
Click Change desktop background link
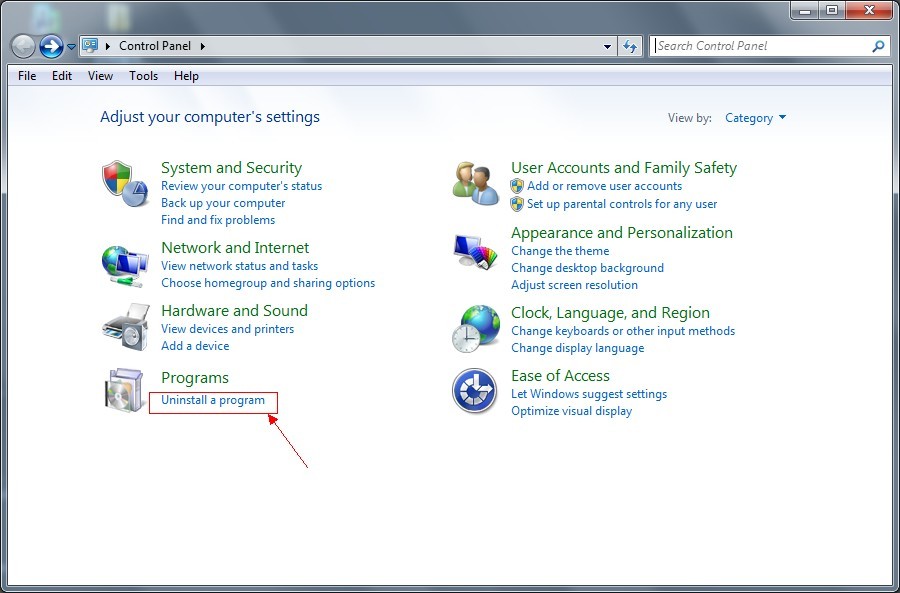(587, 268)
